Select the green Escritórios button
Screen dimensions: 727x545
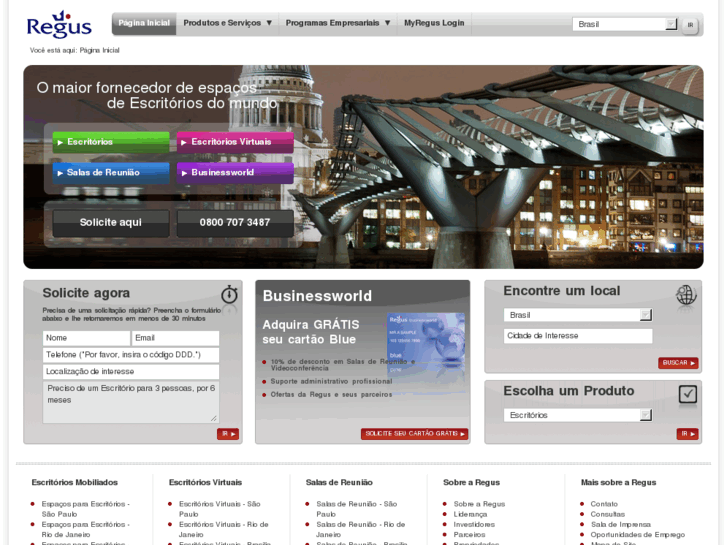111,142
